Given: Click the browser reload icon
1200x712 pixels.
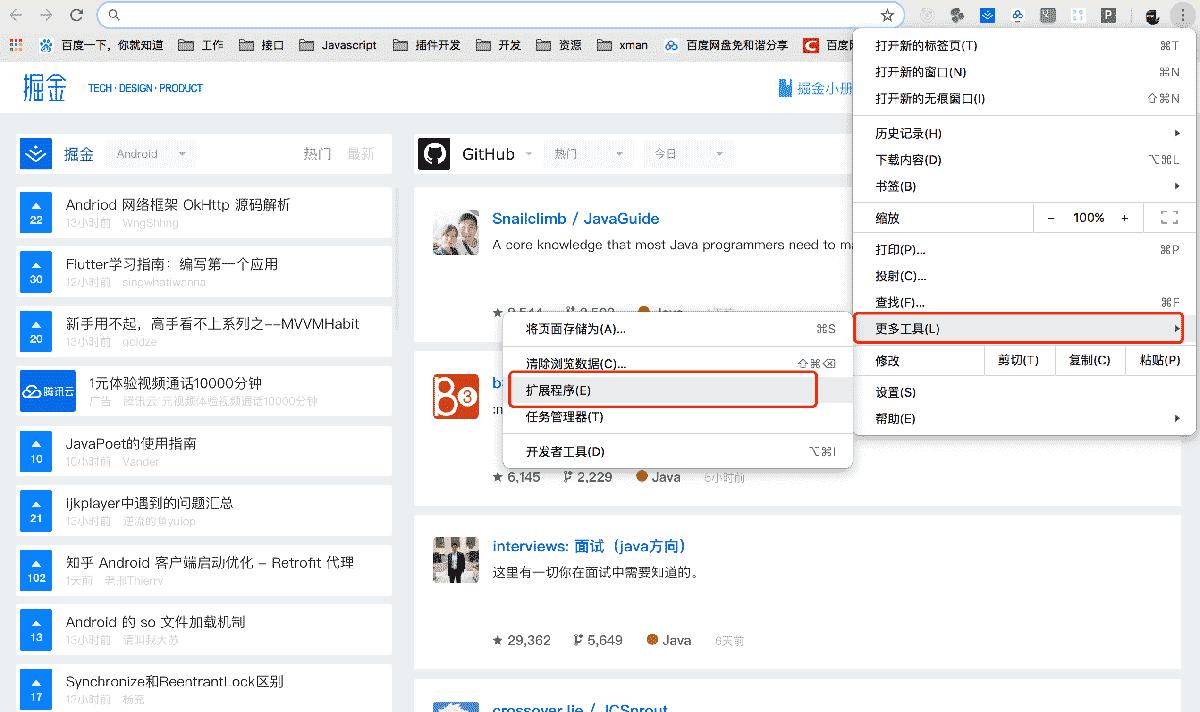Looking at the screenshot, I should 77,15.
